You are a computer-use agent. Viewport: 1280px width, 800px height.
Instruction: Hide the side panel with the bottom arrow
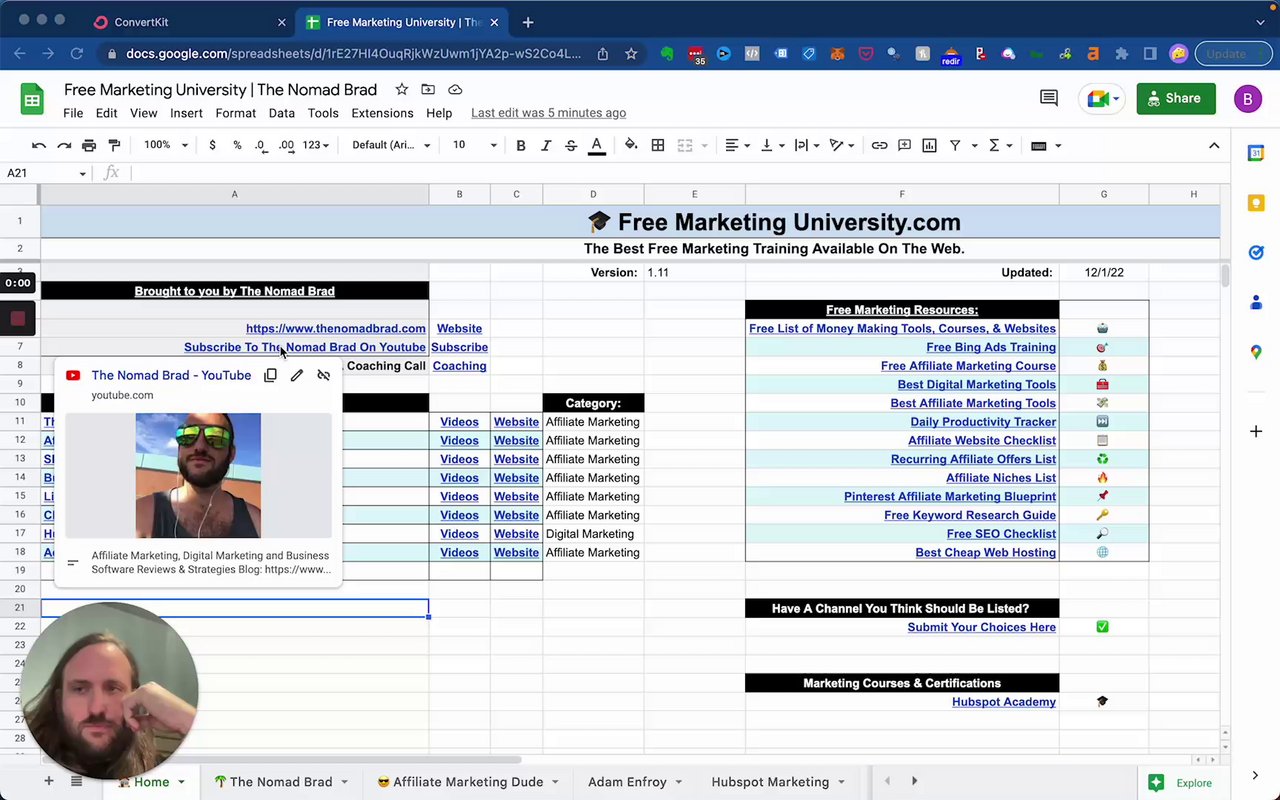click(x=1255, y=775)
